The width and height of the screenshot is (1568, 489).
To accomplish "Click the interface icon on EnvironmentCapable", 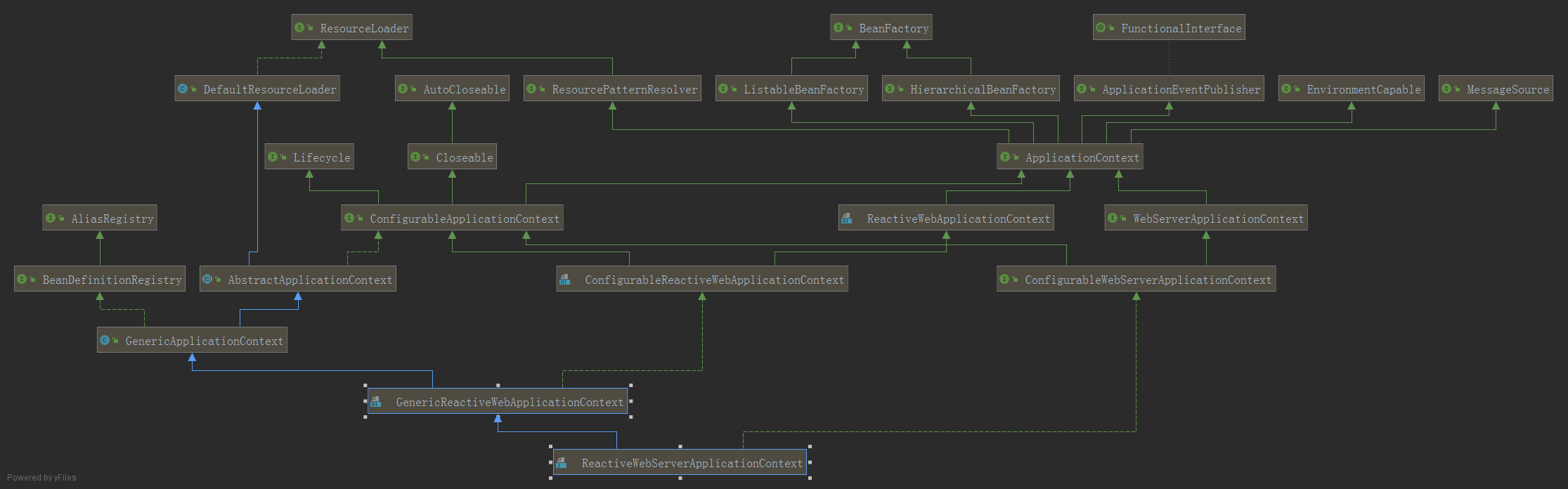I will (x=1286, y=89).
